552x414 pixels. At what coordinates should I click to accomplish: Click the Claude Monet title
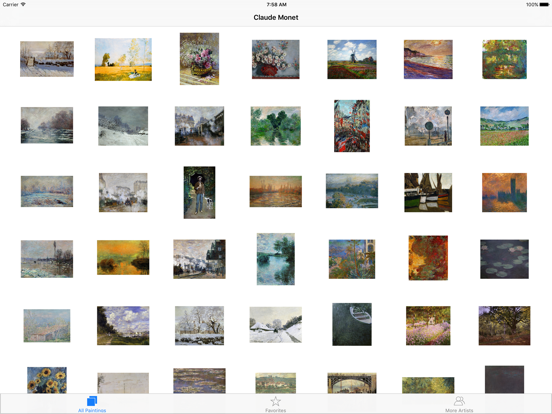click(x=276, y=18)
